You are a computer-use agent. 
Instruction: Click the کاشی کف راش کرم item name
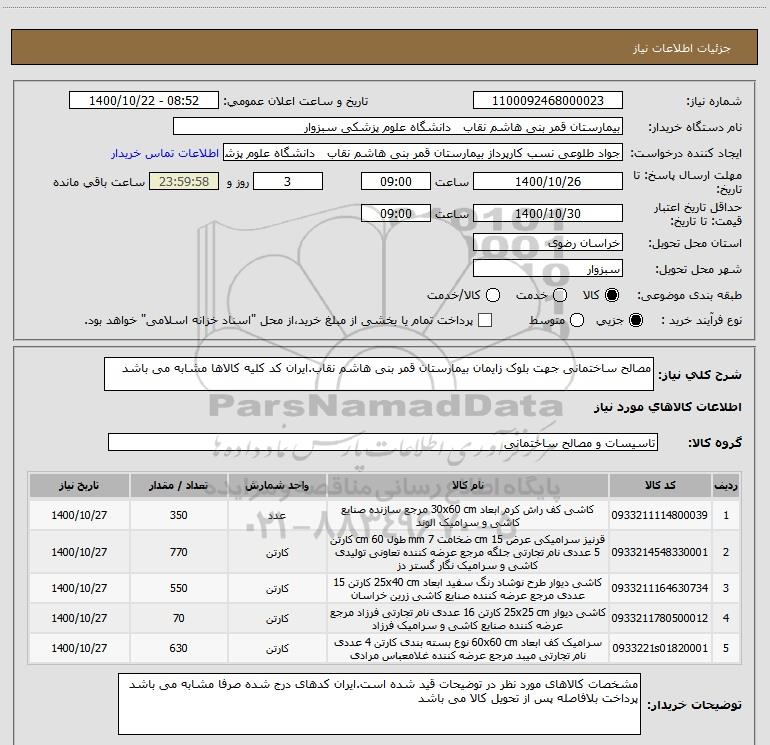click(x=468, y=516)
